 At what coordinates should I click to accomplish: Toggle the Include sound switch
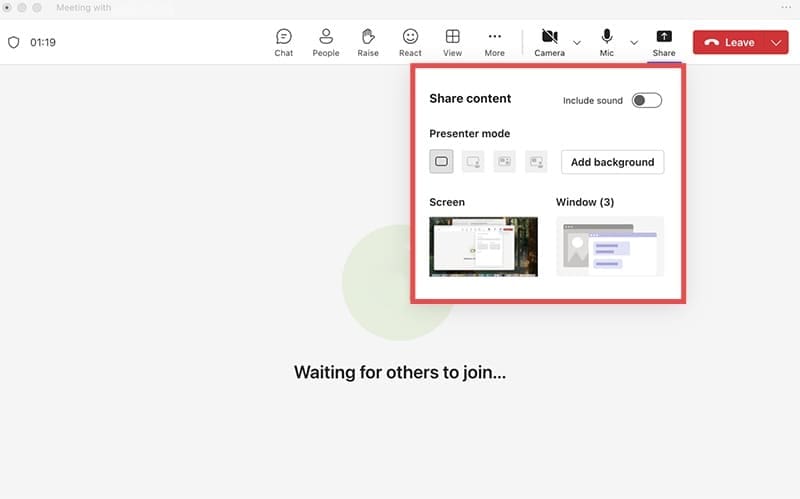[646, 100]
